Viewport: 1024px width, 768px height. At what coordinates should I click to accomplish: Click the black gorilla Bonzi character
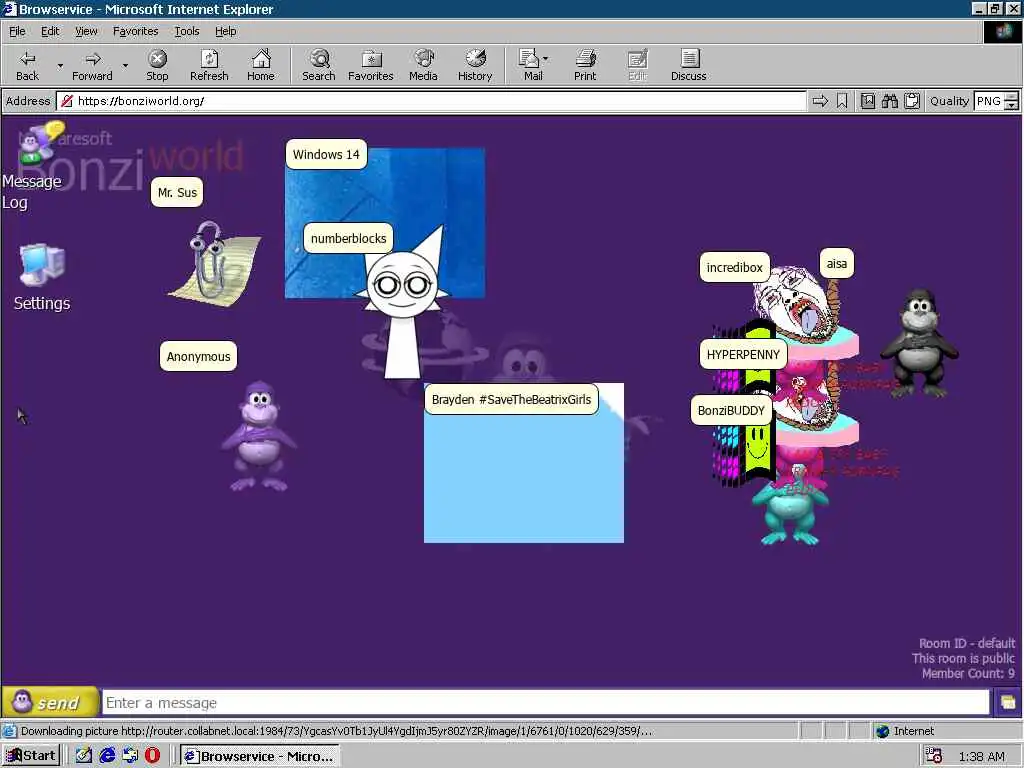(919, 344)
